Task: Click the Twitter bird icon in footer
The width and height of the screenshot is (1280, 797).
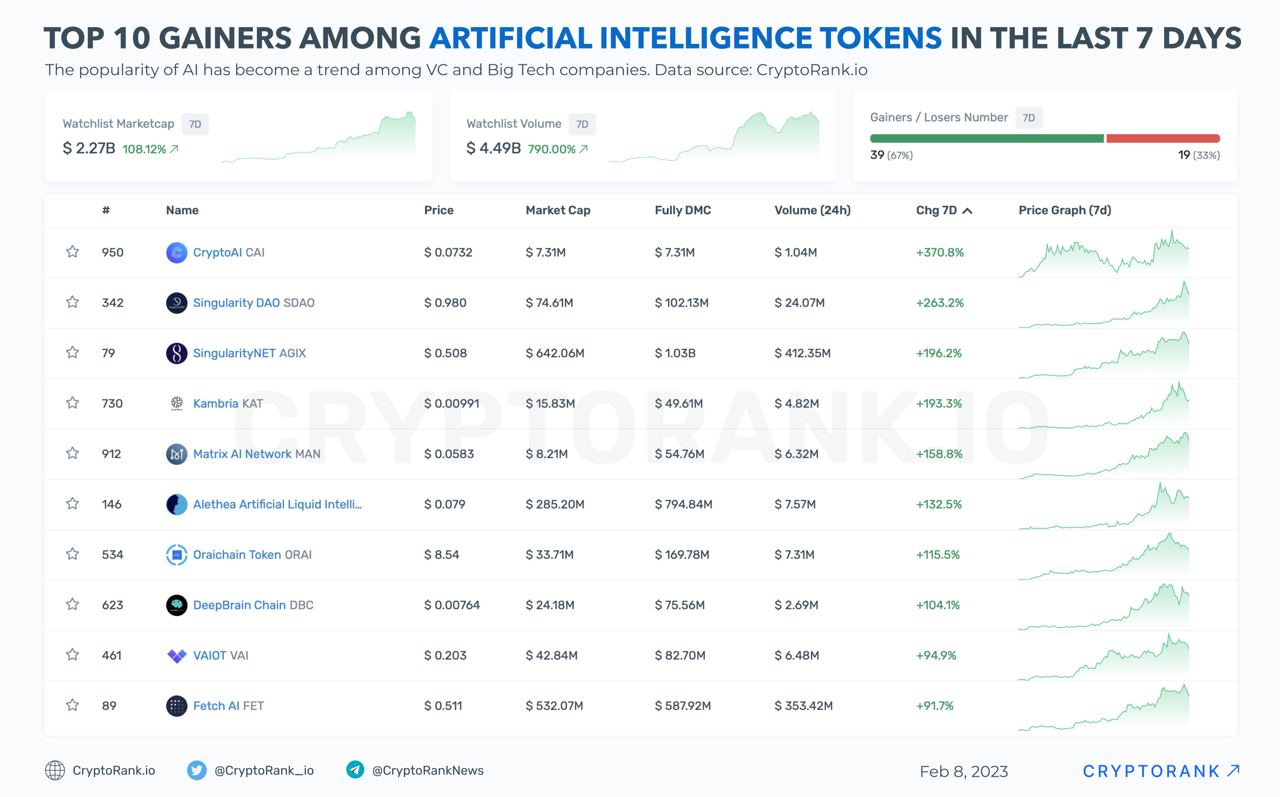Action: [197, 770]
